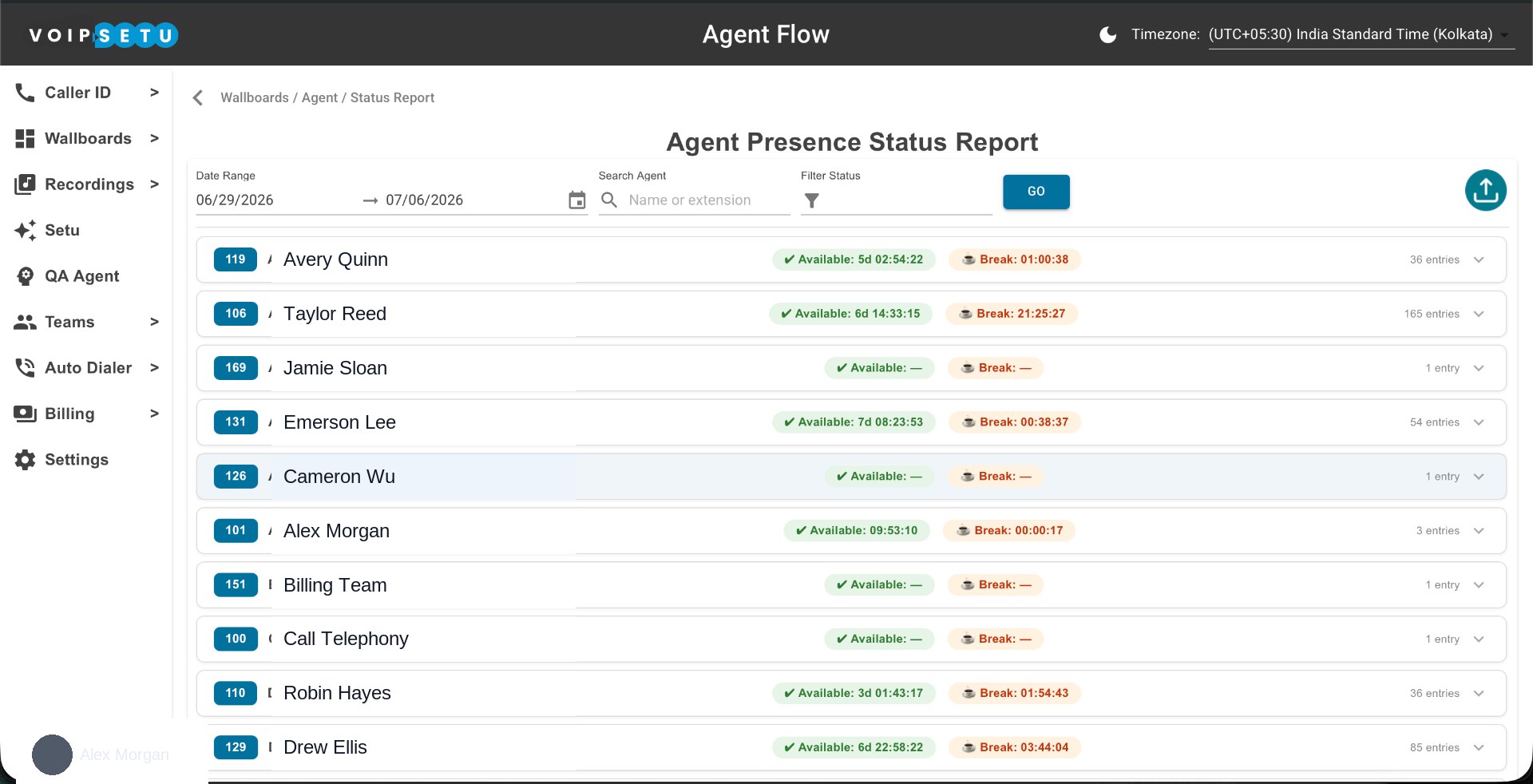Image resolution: width=1533 pixels, height=784 pixels.
Task: Expand Cameron Wu's entry chevron
Action: coord(1479,477)
